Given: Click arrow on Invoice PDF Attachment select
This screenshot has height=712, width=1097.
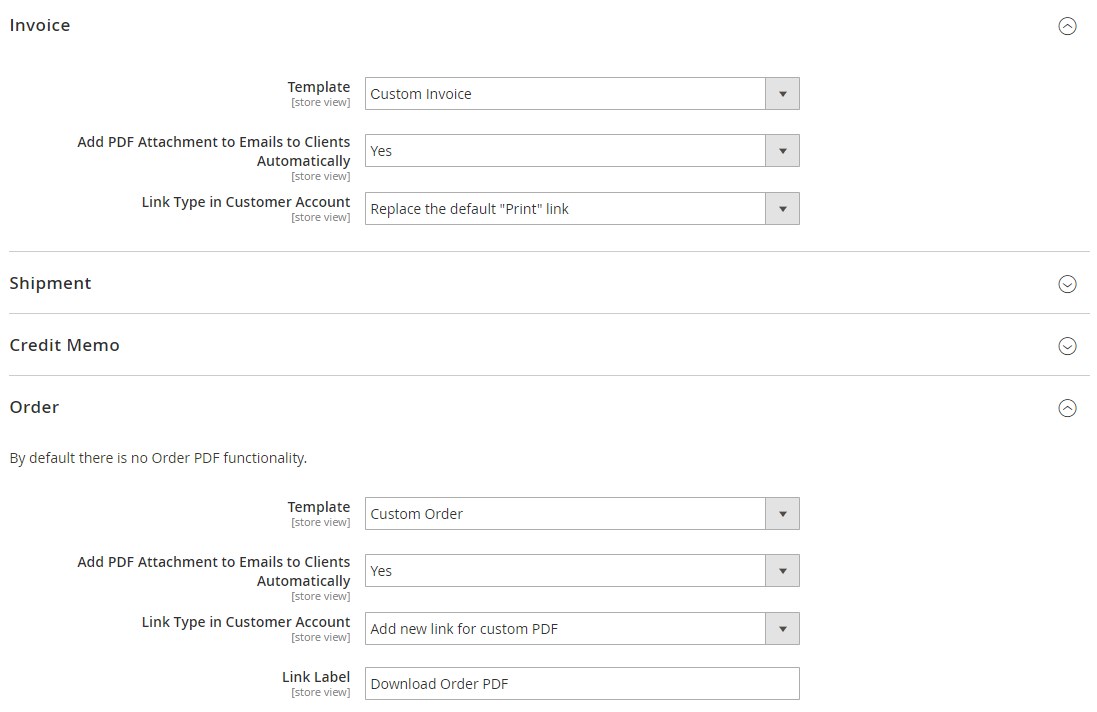Looking at the screenshot, I should click(782, 151).
